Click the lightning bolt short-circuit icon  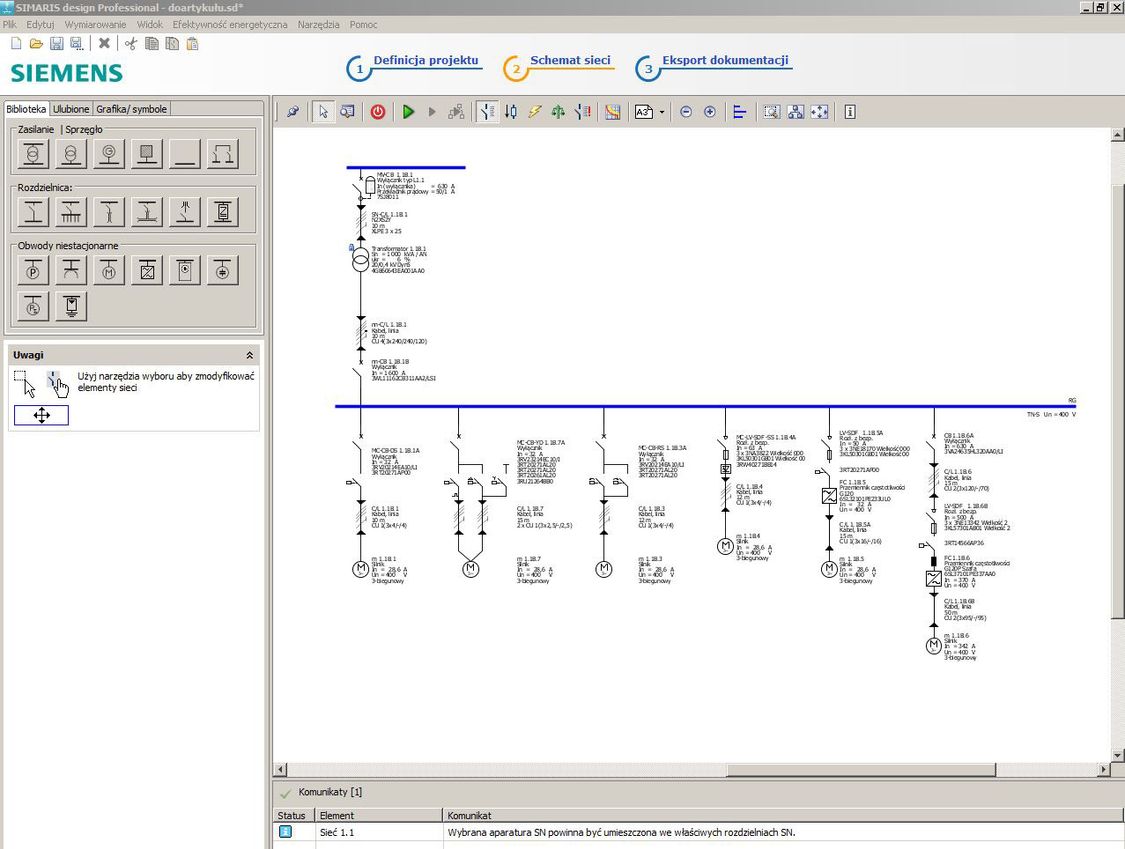click(535, 112)
